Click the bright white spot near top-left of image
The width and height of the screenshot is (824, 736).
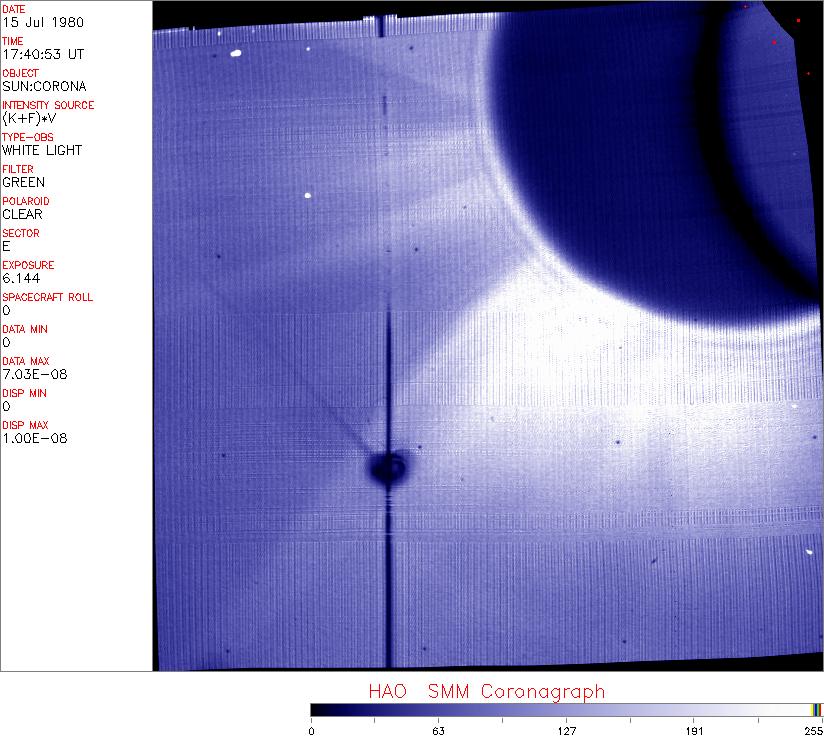click(236, 54)
